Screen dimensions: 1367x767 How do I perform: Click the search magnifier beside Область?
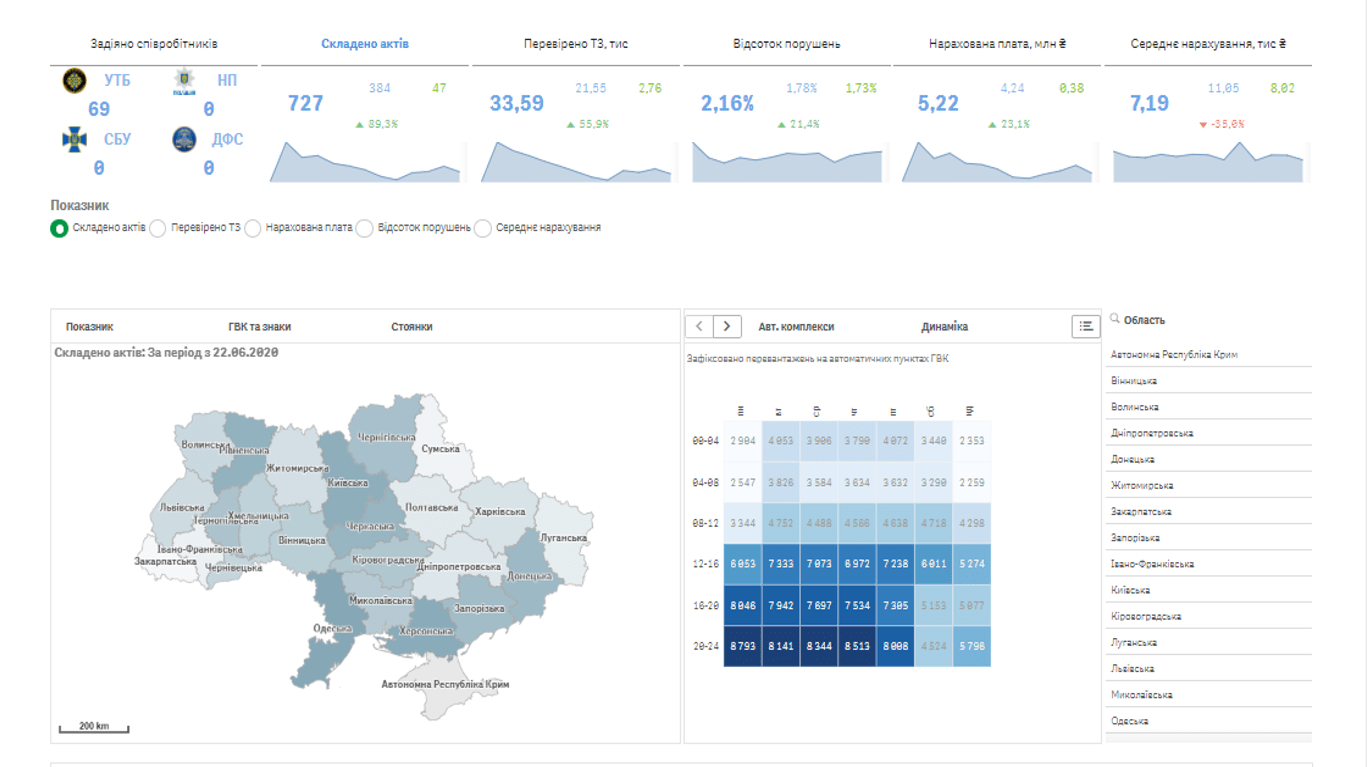[x=1113, y=321]
